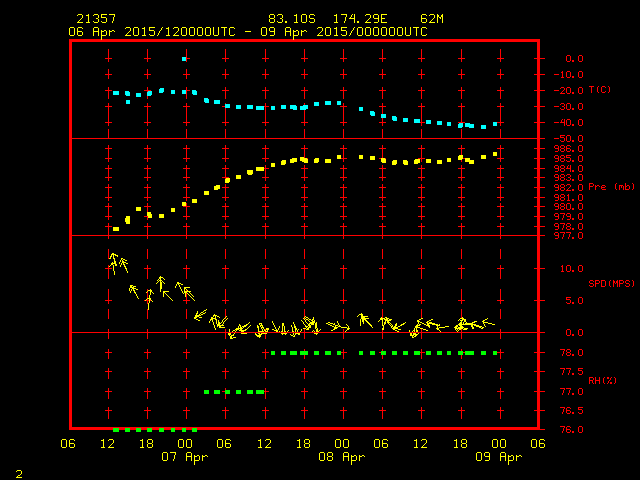Click the elevation label 62M

(432, 19)
